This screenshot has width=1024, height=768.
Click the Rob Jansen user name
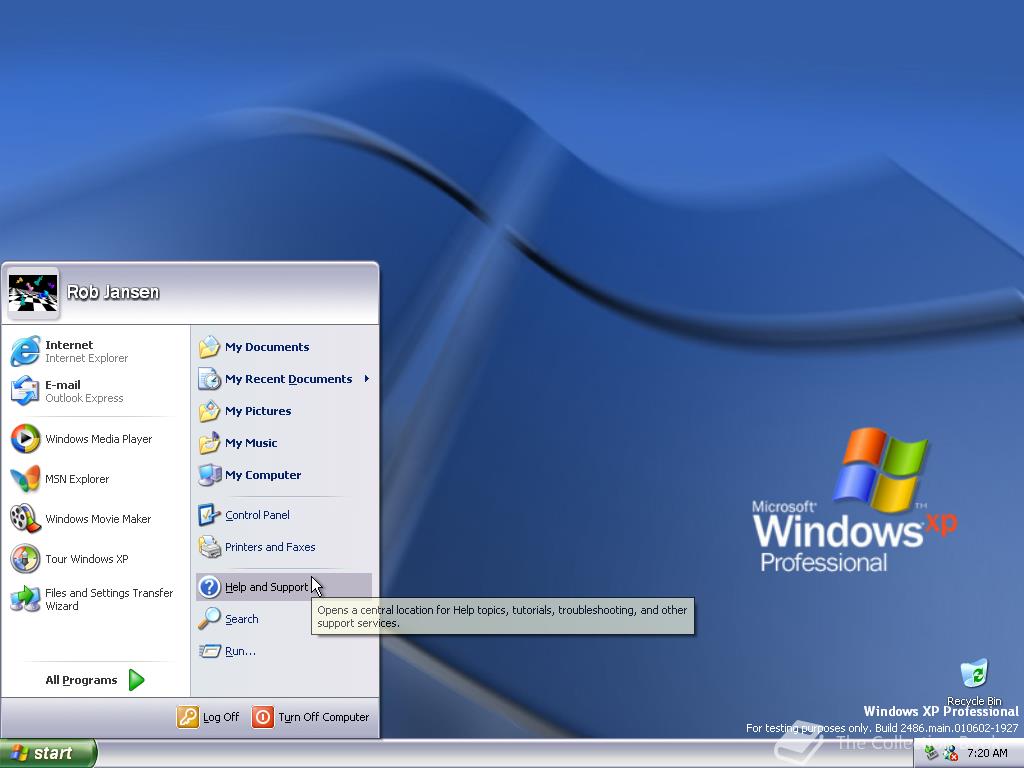pos(113,292)
